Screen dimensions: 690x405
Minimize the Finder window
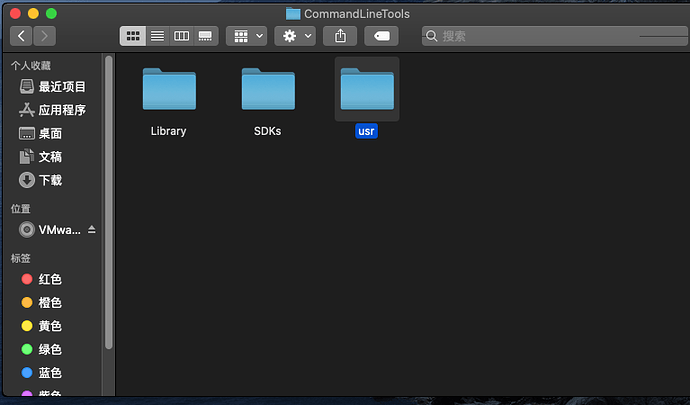click(33, 14)
